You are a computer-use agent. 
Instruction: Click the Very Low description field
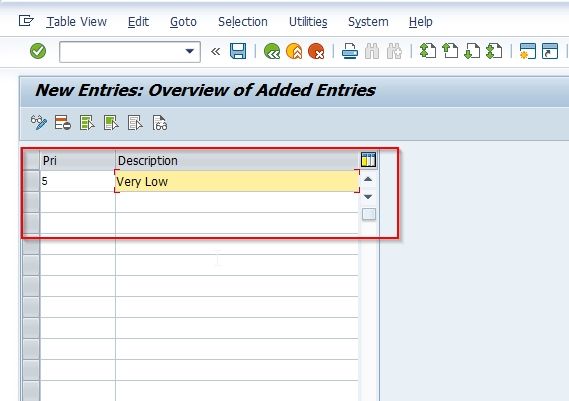point(237,181)
